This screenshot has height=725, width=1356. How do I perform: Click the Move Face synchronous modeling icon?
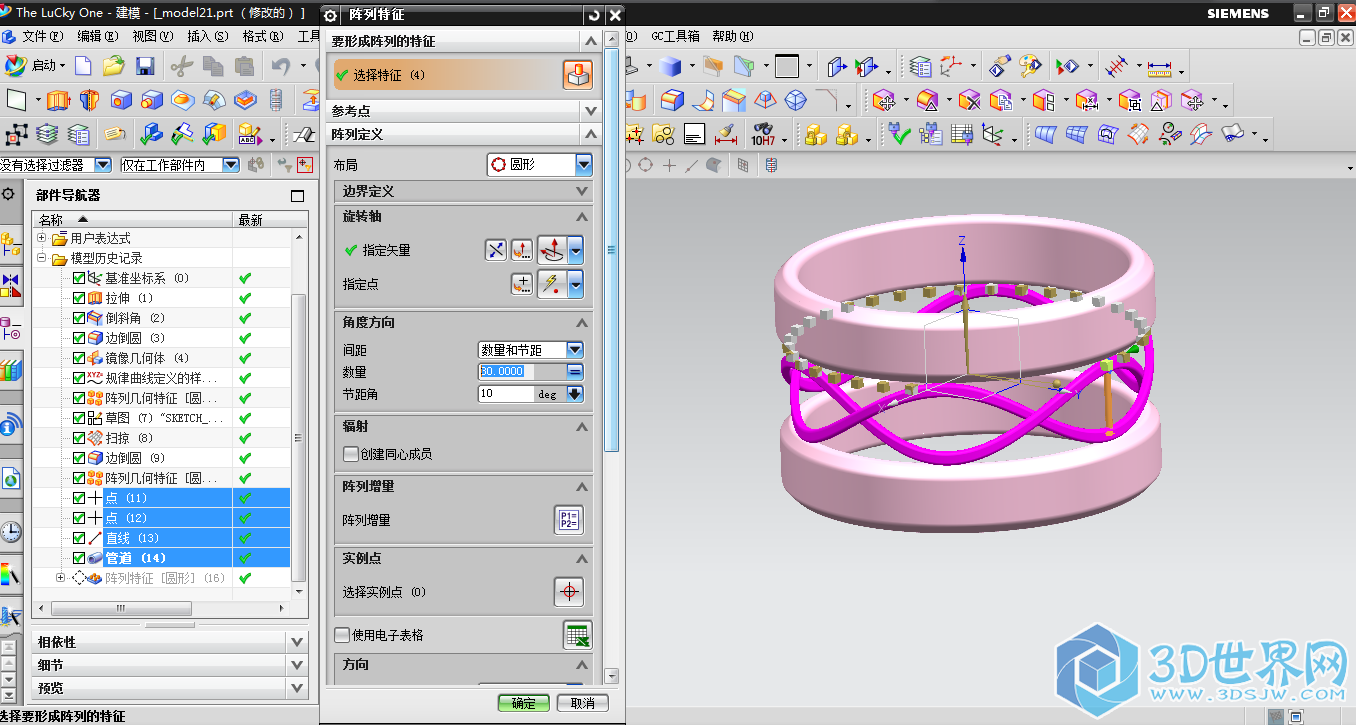point(882,100)
